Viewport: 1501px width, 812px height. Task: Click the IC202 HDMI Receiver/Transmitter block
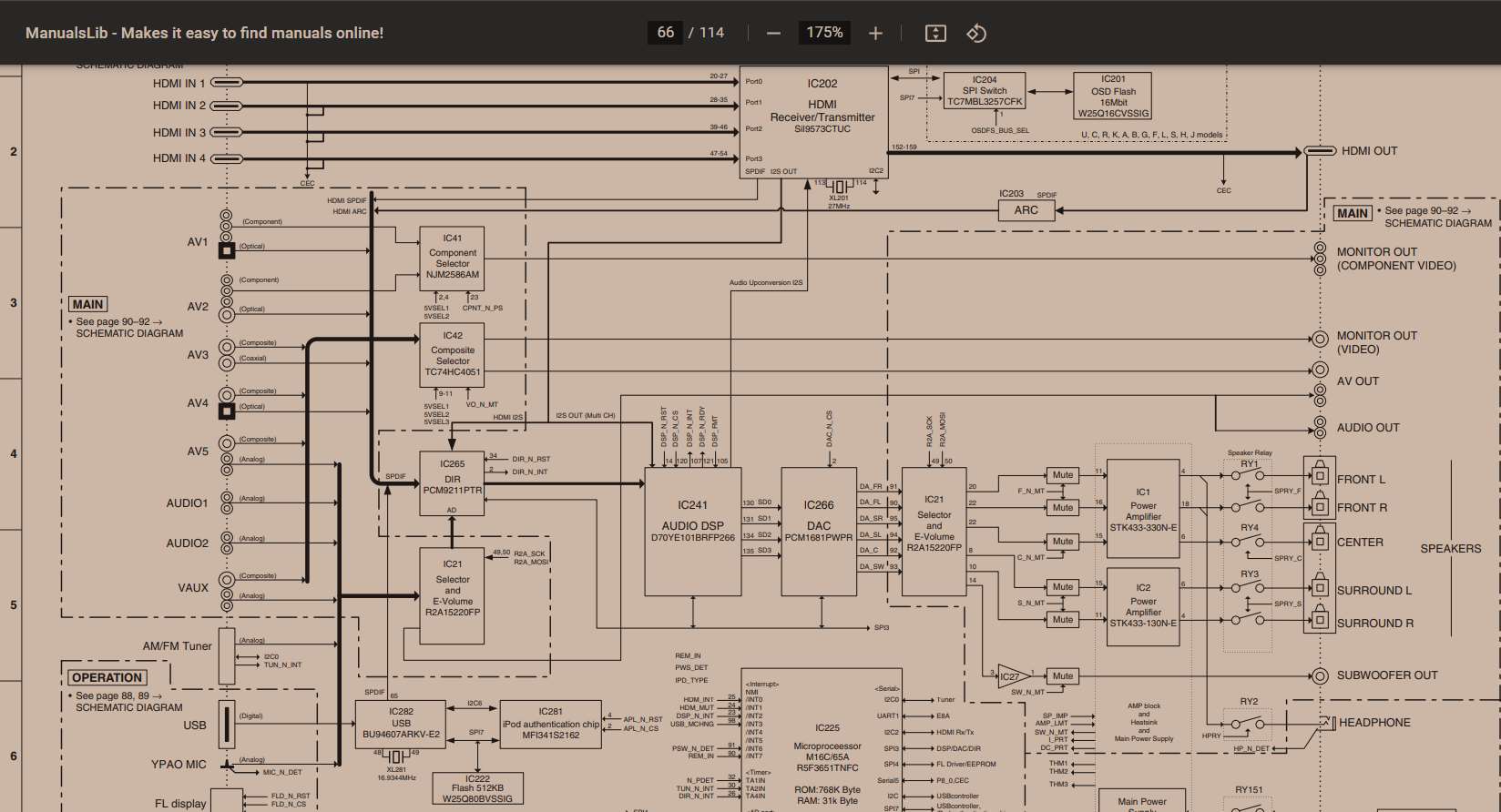(x=813, y=122)
